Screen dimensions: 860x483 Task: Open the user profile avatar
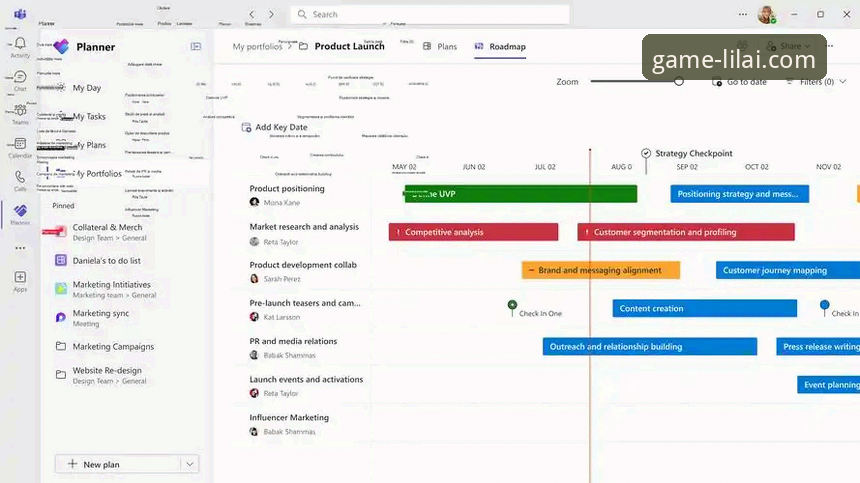point(766,14)
